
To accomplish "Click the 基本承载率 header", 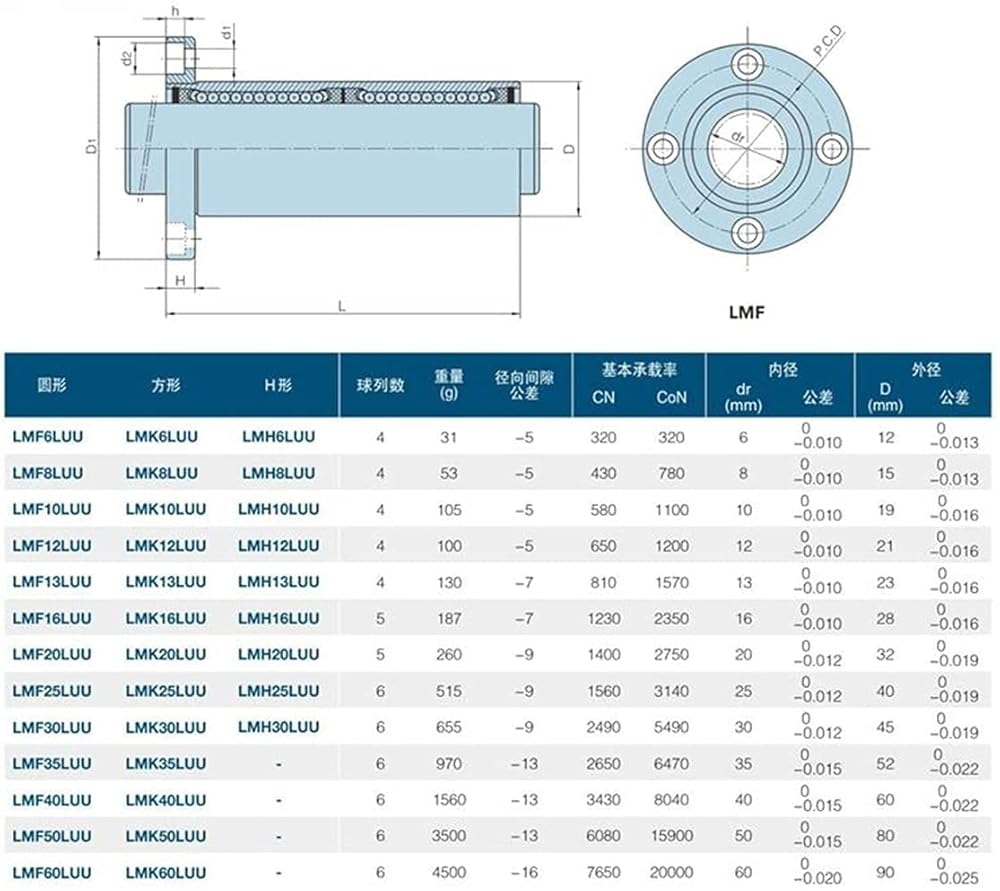I will point(639,369).
